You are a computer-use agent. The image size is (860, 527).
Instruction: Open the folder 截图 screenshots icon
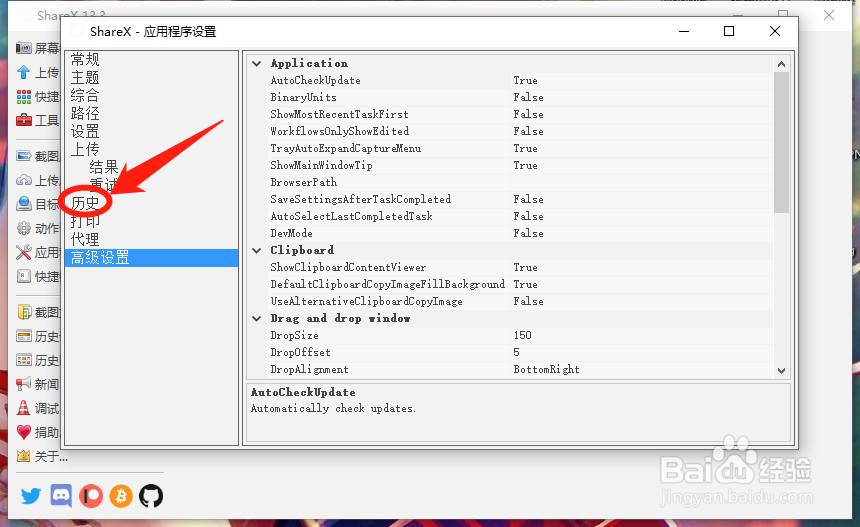click(24, 312)
